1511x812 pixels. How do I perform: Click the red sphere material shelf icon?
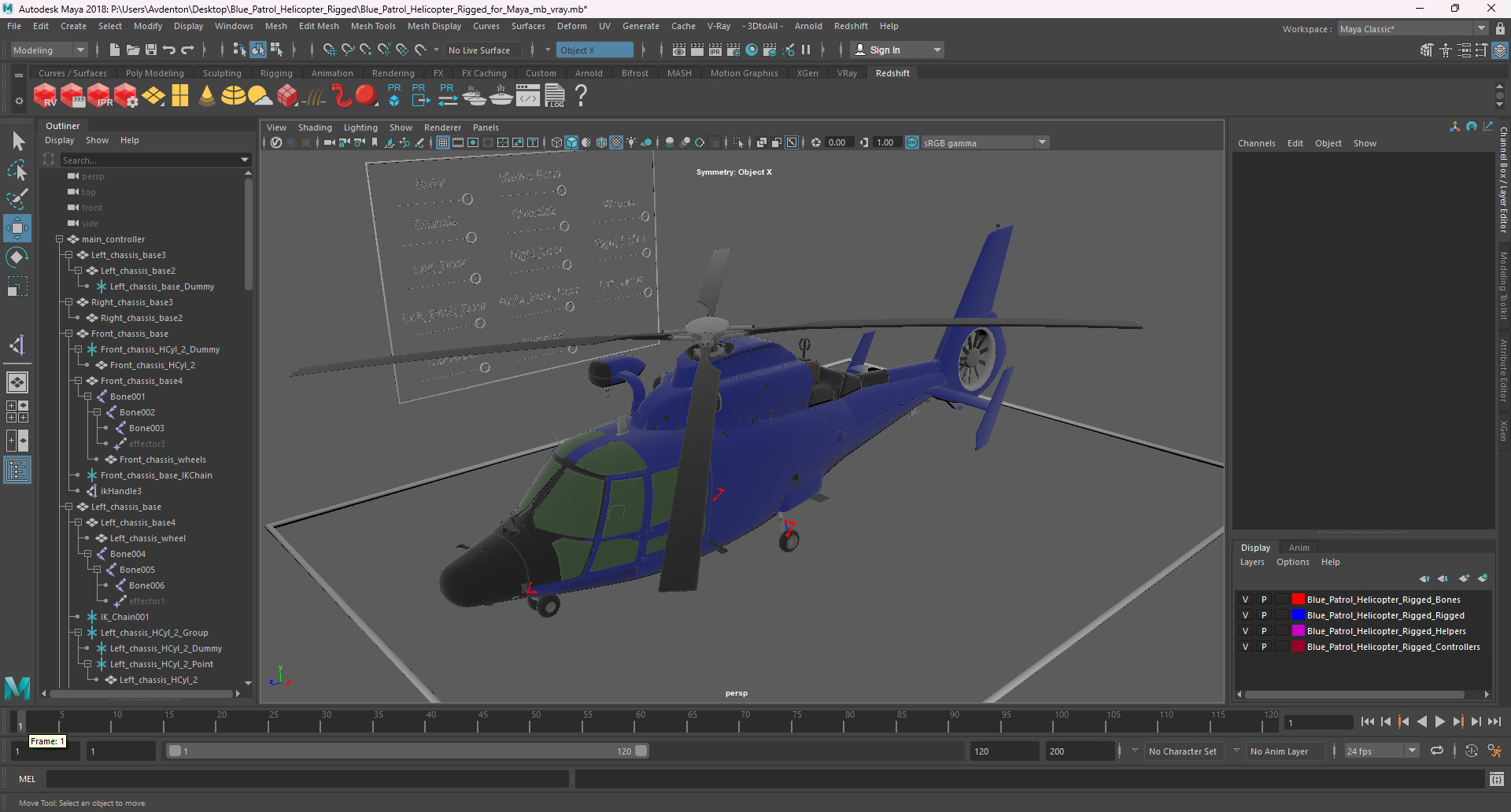click(x=366, y=96)
